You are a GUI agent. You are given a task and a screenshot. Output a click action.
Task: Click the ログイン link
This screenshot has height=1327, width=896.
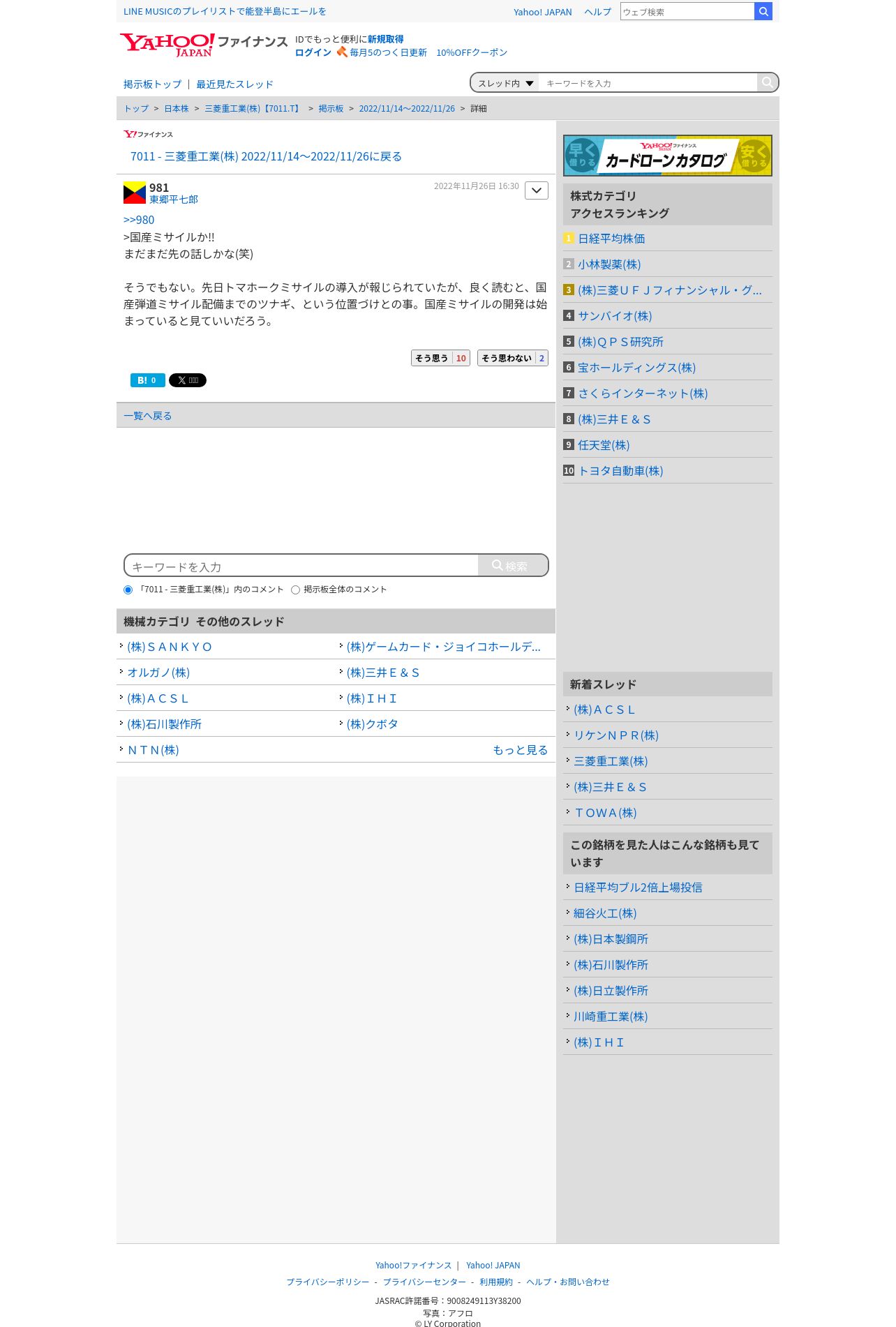tap(313, 52)
